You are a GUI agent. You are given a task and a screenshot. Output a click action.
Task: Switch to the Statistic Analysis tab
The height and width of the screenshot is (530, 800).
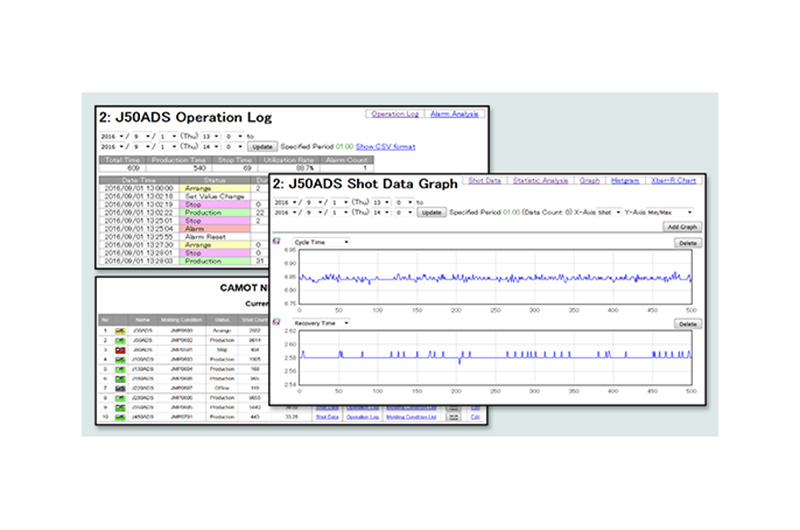540,181
